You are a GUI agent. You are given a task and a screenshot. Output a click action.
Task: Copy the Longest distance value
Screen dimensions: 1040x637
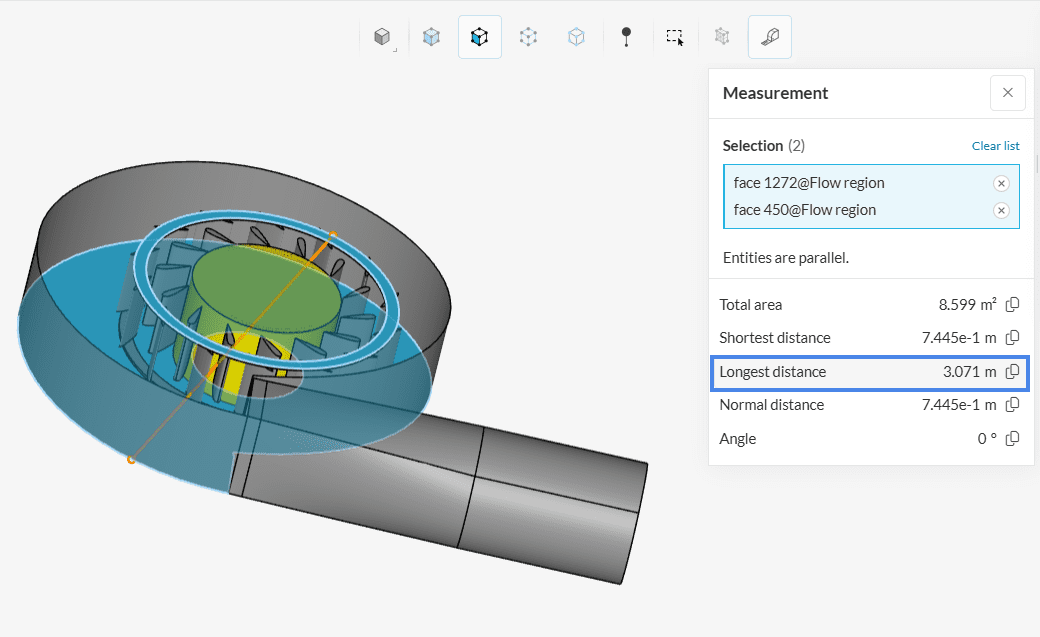pyautogui.click(x=1012, y=372)
